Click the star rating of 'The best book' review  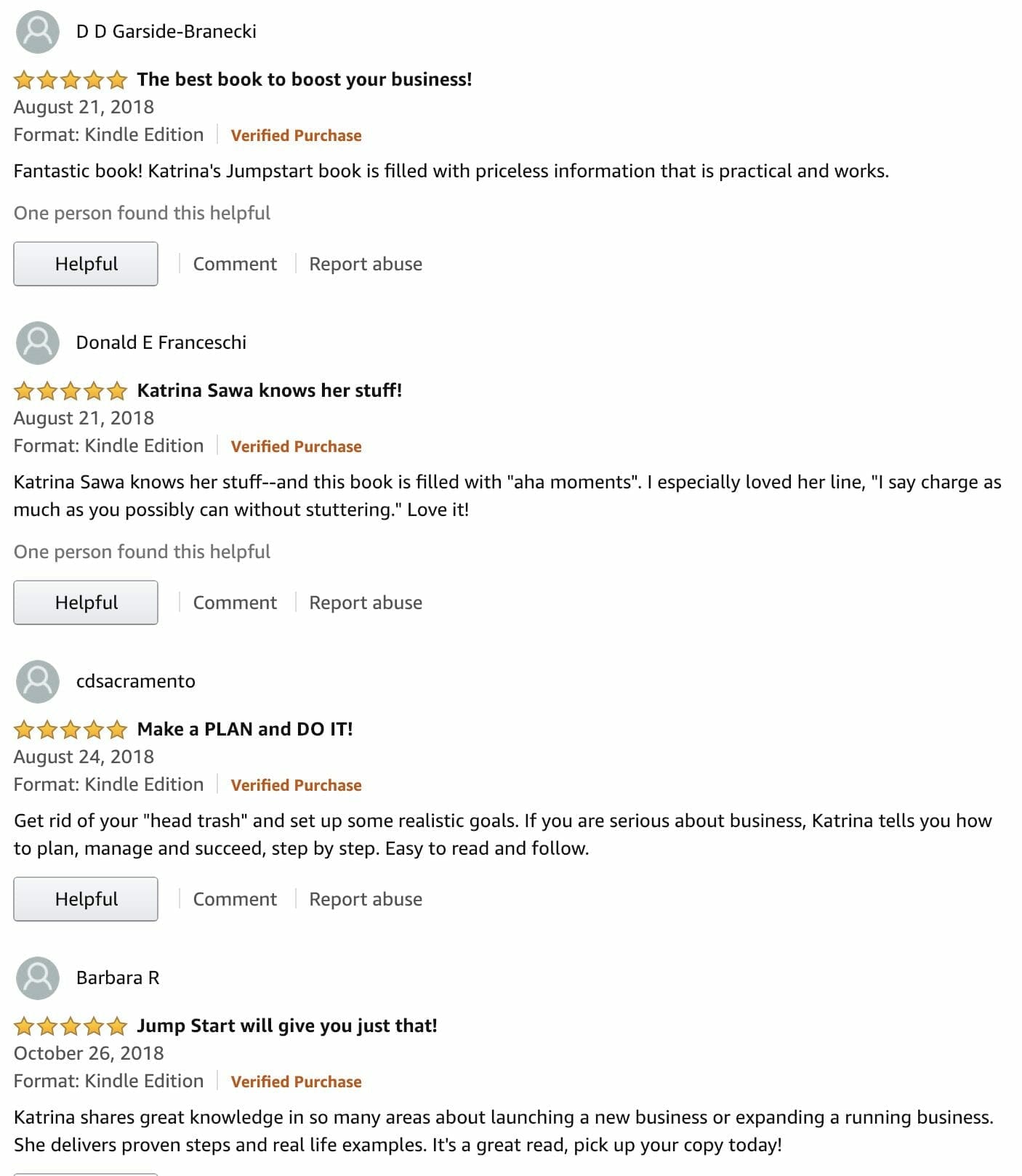[71, 79]
